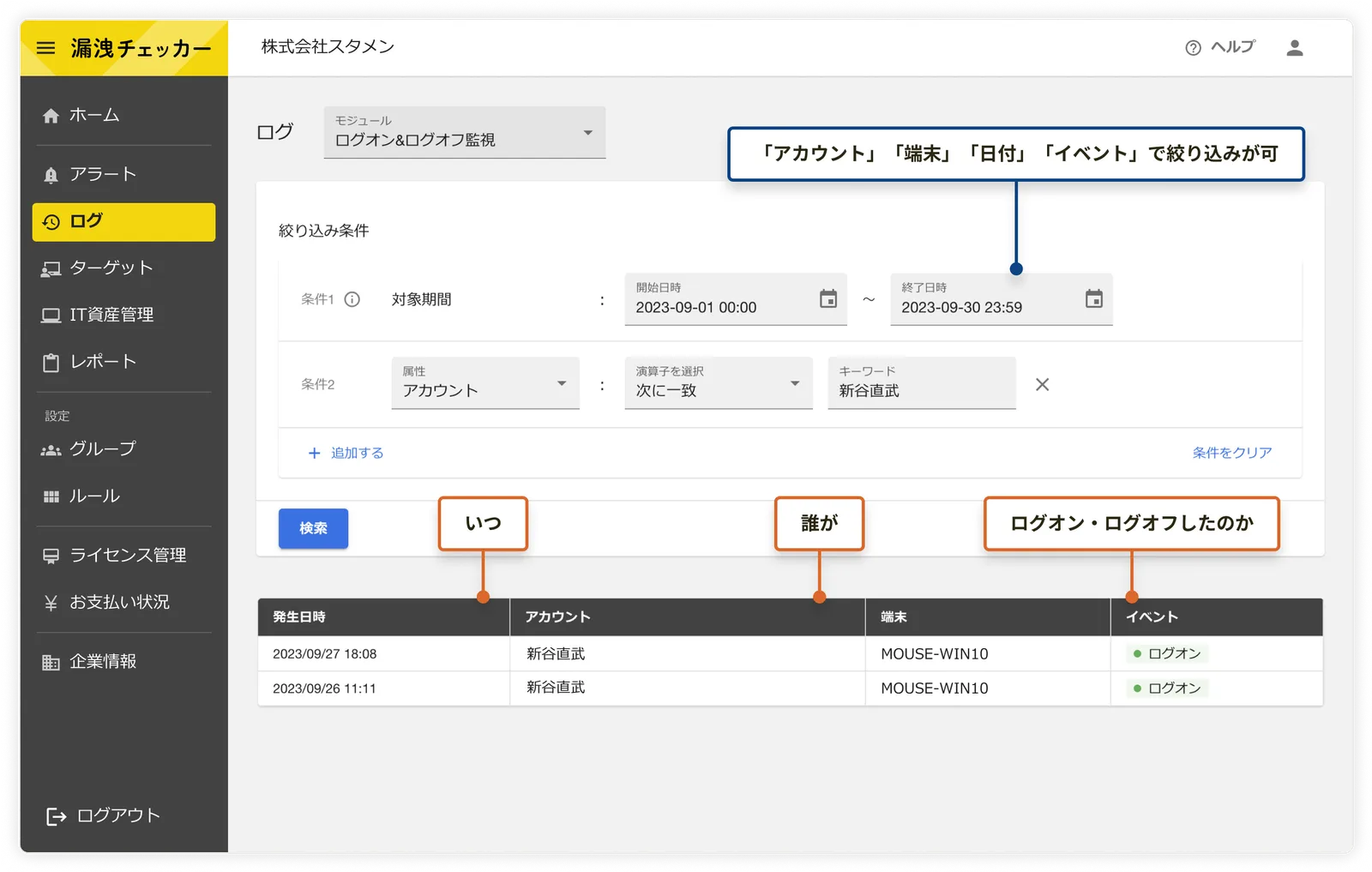
Task: Click the アカウント column header
Action: point(688,617)
